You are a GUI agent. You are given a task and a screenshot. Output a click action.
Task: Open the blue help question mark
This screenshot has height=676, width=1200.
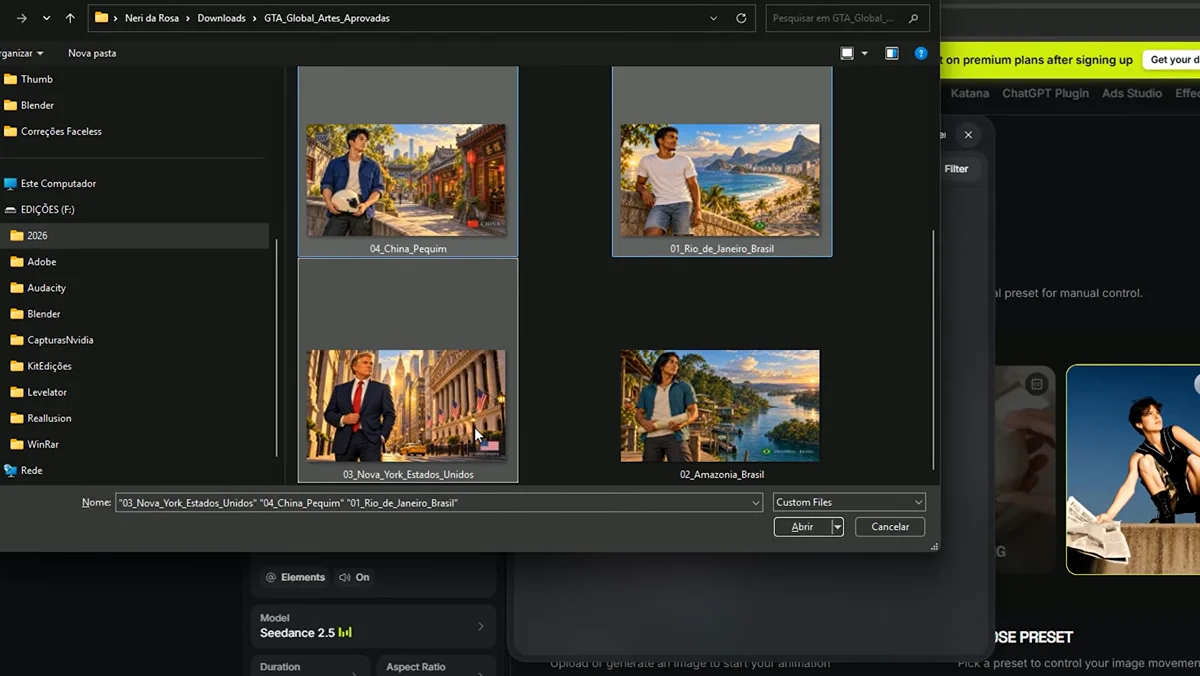point(921,53)
